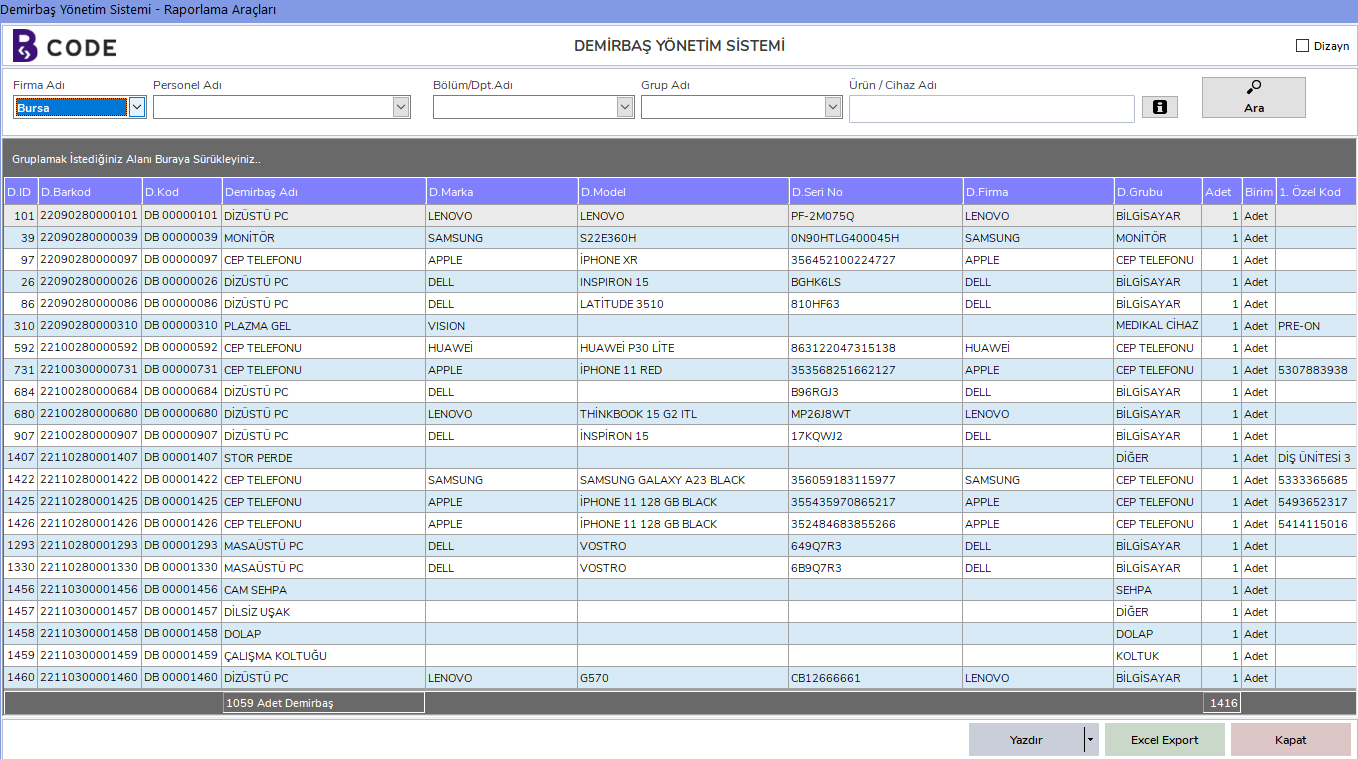Click the Birim column header
1358x759 pixels.
pyautogui.click(x=1259, y=192)
